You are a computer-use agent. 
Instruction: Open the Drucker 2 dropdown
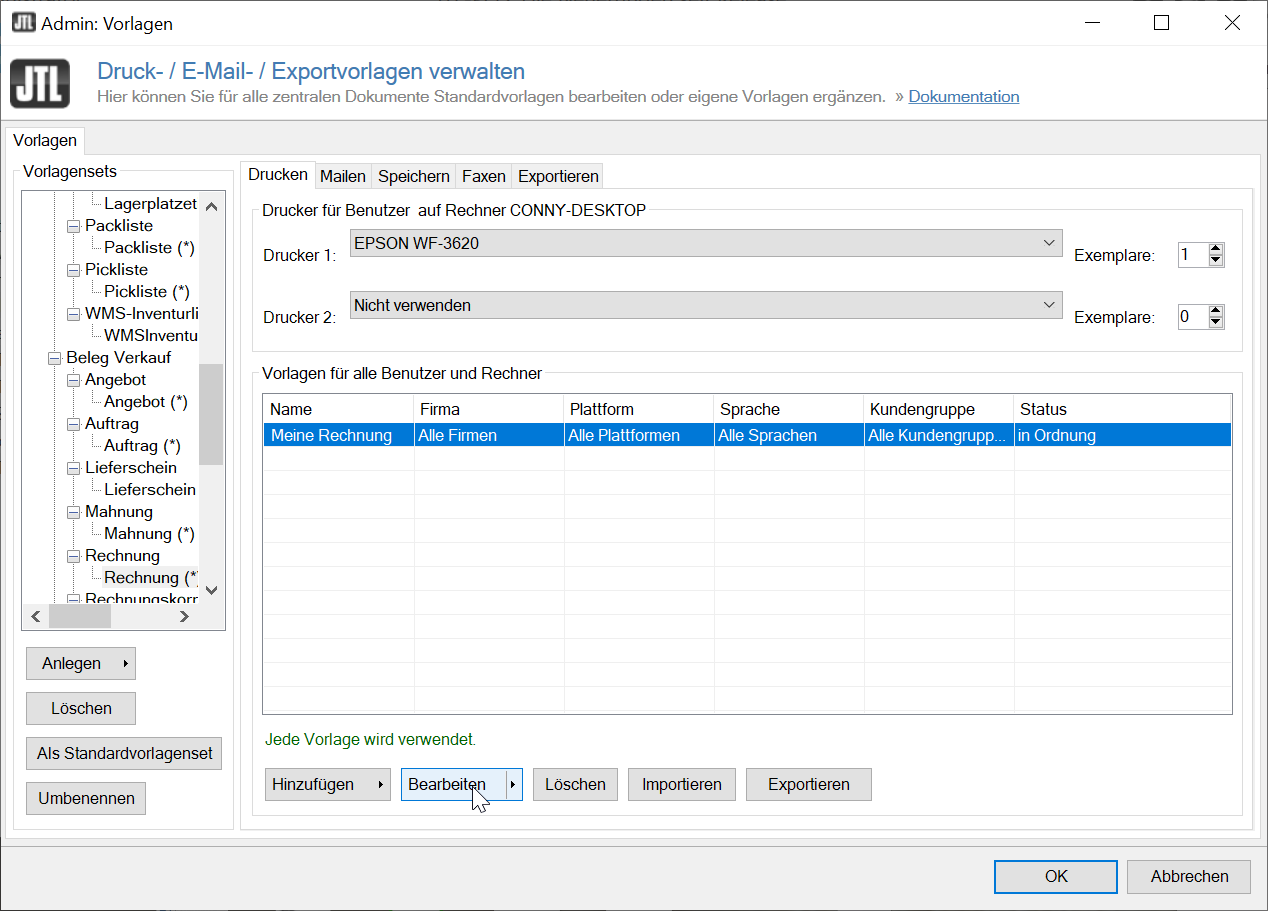pos(1048,305)
